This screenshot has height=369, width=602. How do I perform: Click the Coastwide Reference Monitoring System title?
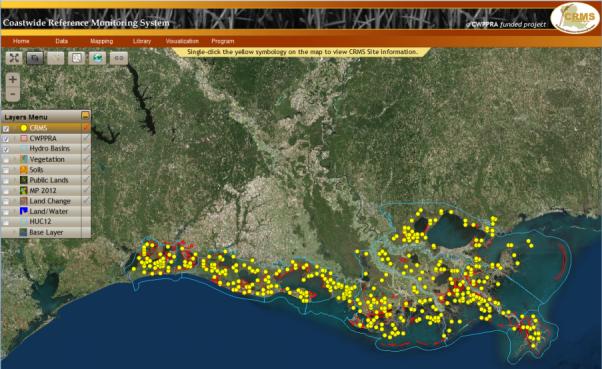(x=86, y=23)
